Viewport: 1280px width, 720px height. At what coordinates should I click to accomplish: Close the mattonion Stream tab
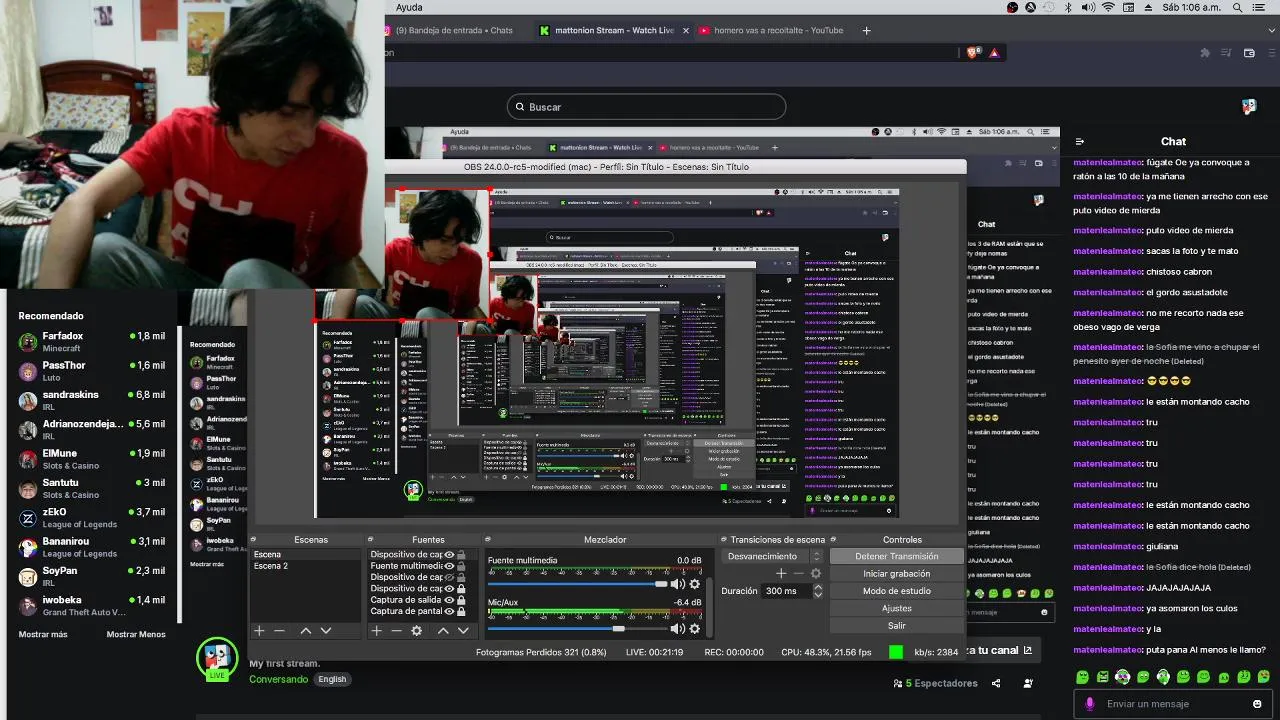click(x=686, y=30)
